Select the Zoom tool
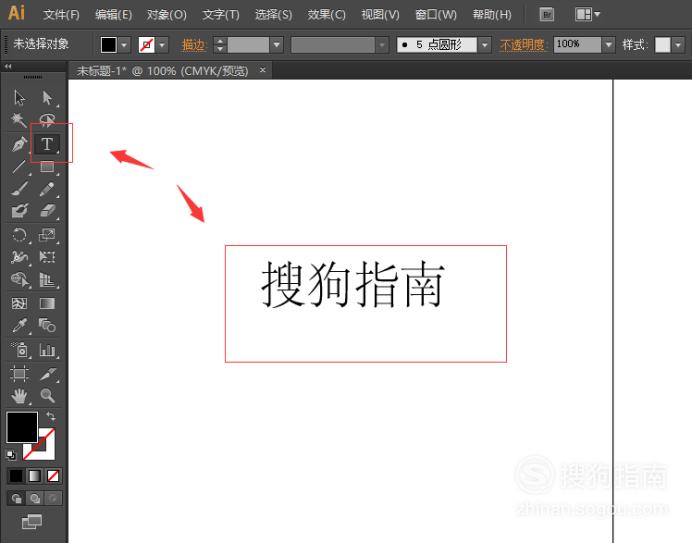Image resolution: width=692 pixels, height=543 pixels. [x=47, y=396]
